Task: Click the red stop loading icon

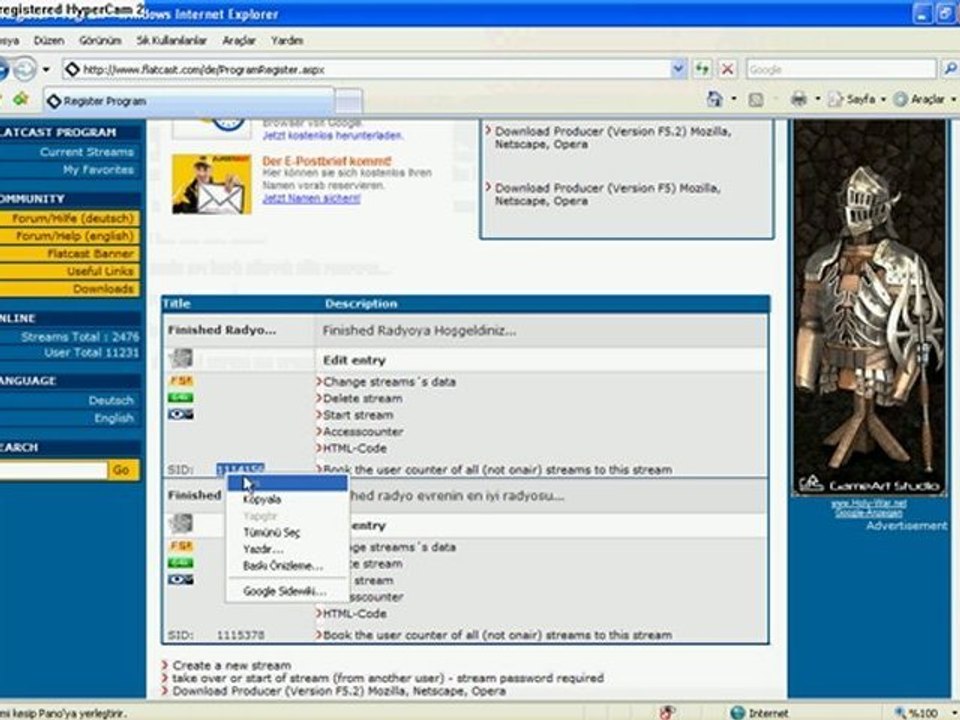Action: 727,69
